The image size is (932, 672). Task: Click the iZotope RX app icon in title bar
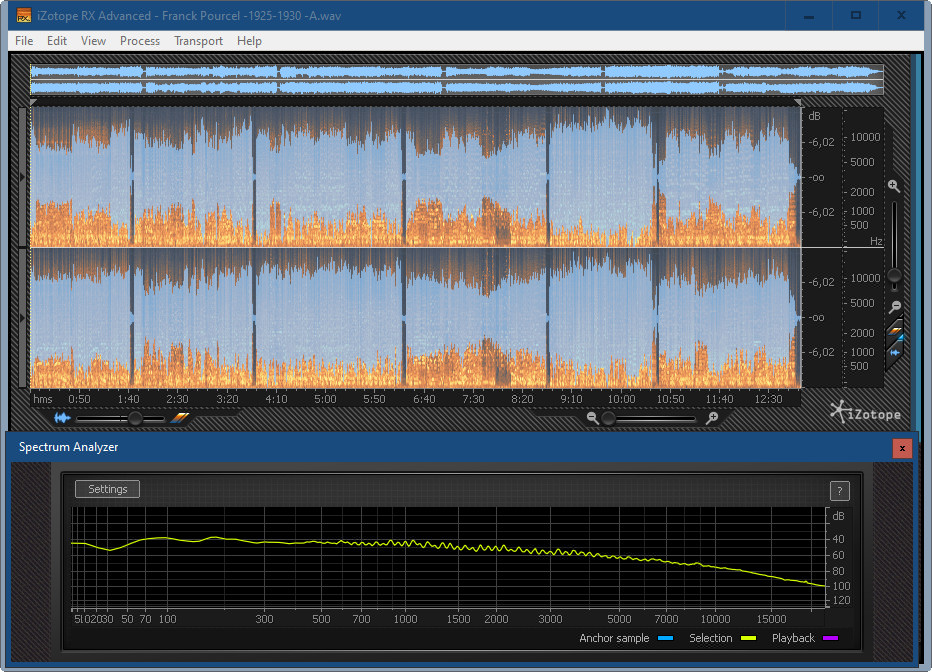click(x=24, y=15)
